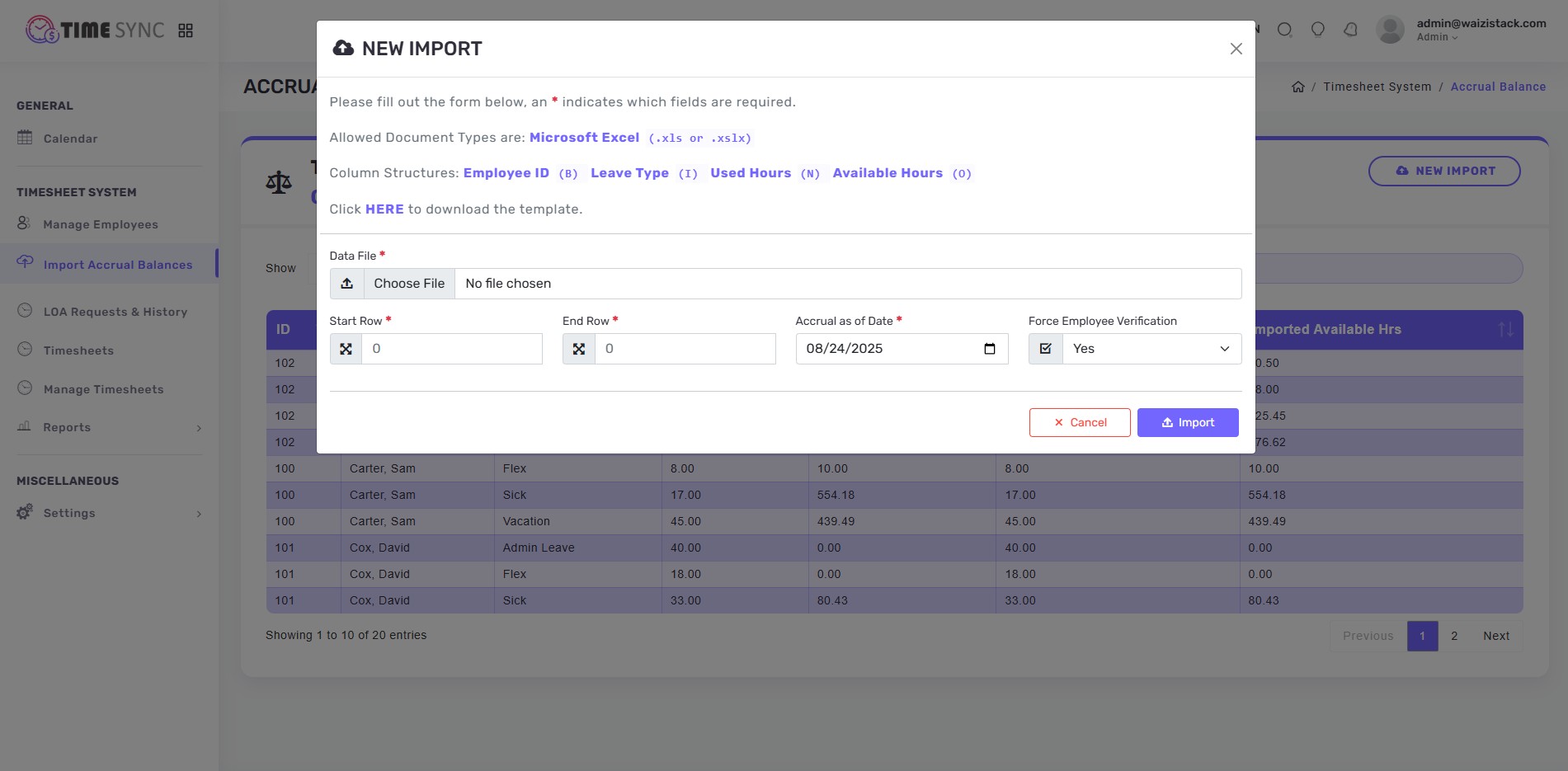This screenshot has width=1568, height=771.
Task: Expand the Reports submenu chevron
Action: pyautogui.click(x=199, y=428)
